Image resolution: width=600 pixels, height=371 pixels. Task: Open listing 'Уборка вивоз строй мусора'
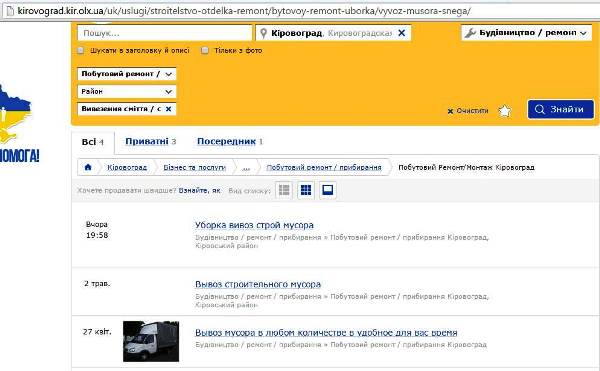pyautogui.click(x=254, y=225)
